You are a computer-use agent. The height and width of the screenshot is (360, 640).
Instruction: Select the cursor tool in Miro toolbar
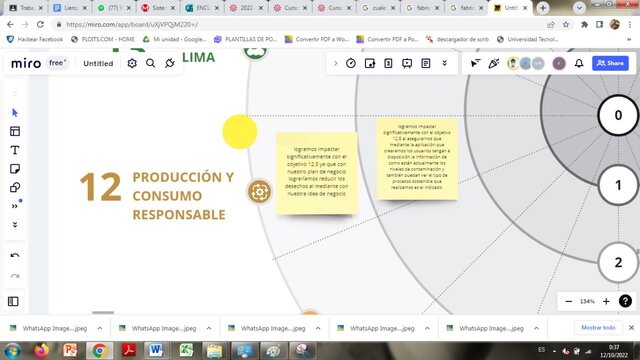point(15,113)
